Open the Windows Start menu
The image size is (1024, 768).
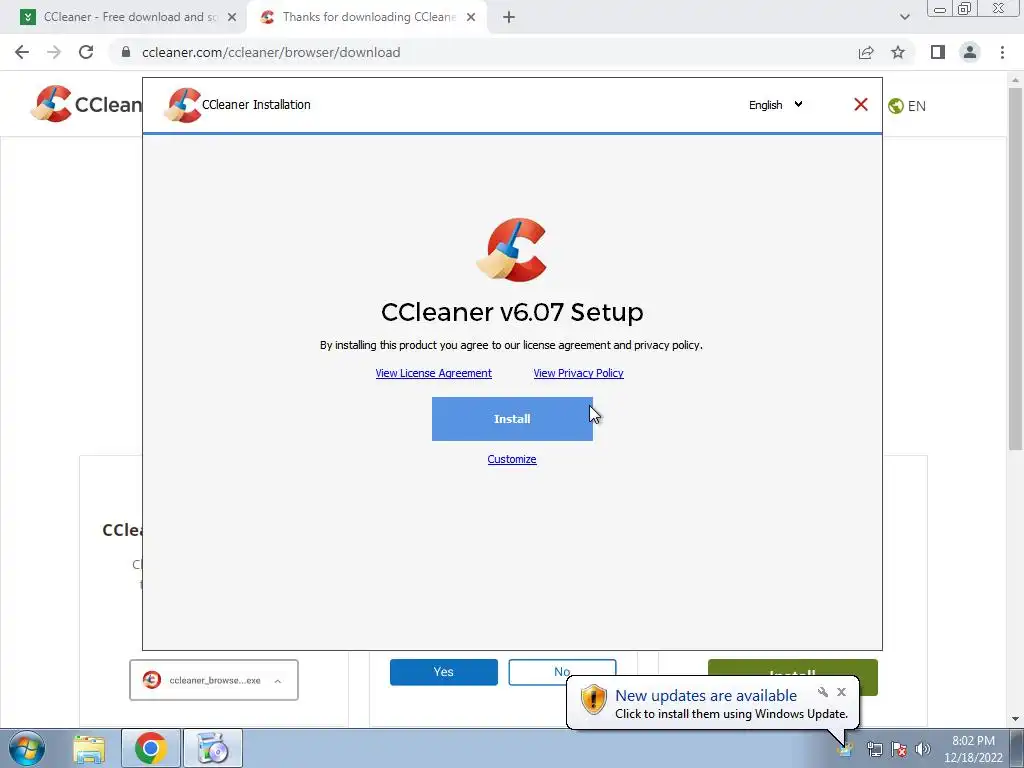[27, 748]
